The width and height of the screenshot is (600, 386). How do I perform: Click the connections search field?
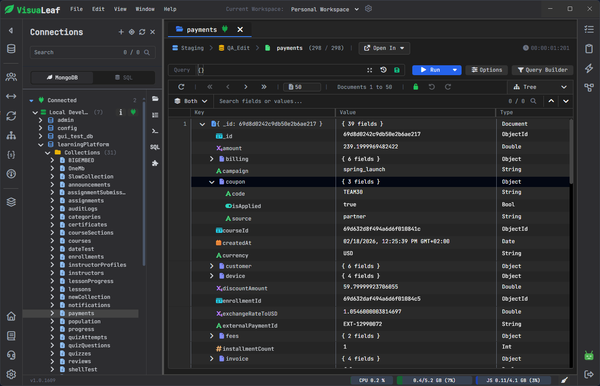pyautogui.click(x=93, y=52)
